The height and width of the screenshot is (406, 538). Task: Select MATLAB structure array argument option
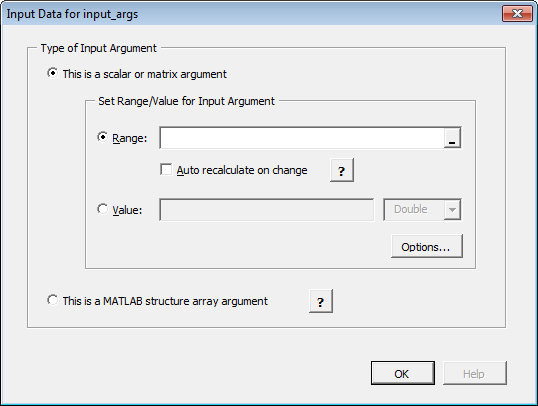(x=53, y=300)
